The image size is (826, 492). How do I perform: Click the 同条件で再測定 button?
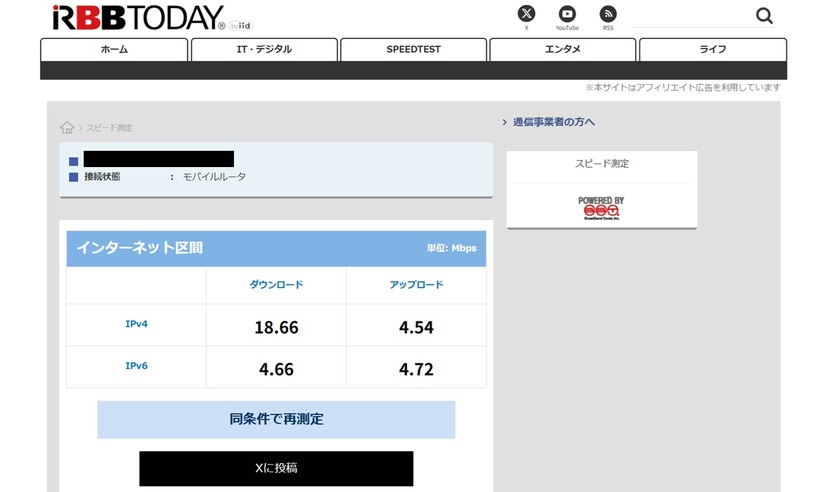pyautogui.click(x=276, y=419)
